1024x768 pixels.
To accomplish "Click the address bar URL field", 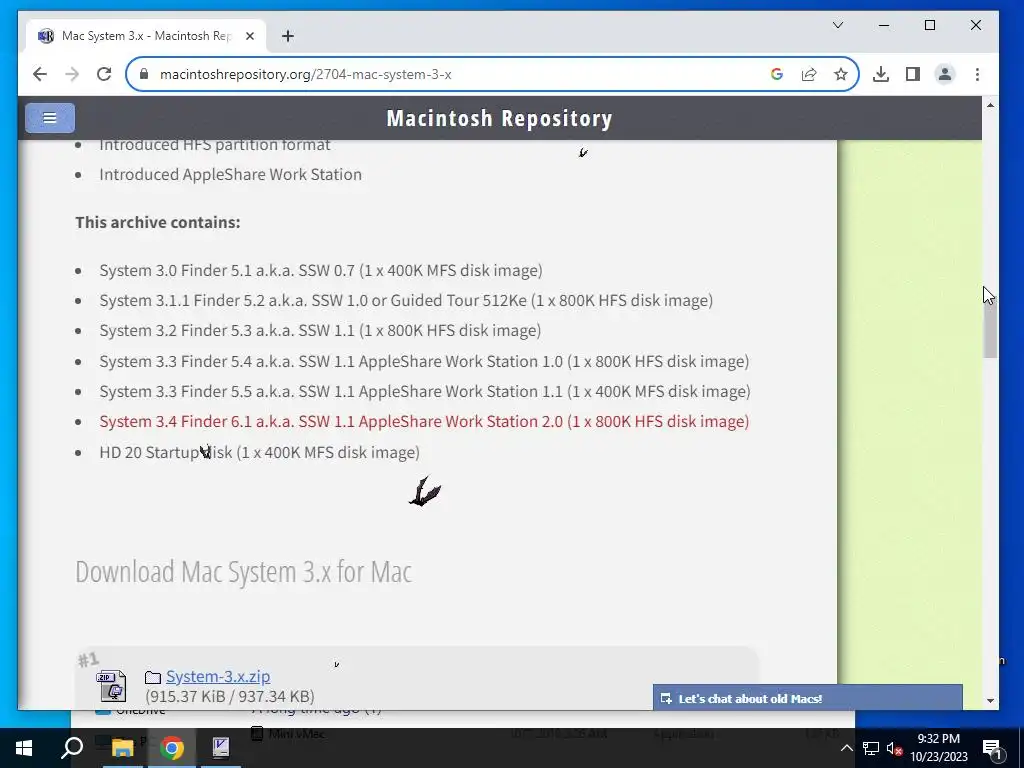I will tap(457, 74).
